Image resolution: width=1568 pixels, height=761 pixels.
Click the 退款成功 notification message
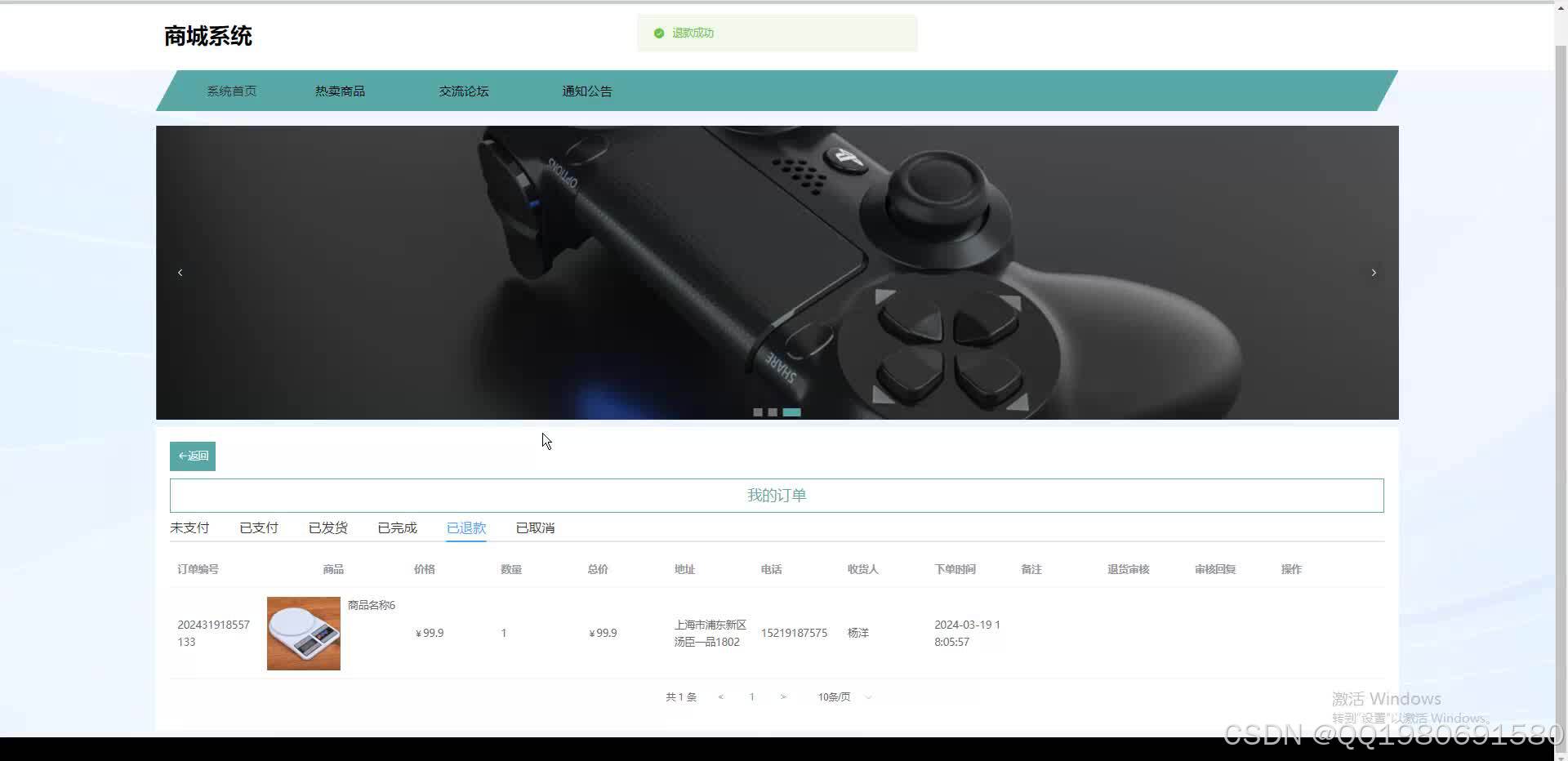(x=693, y=33)
